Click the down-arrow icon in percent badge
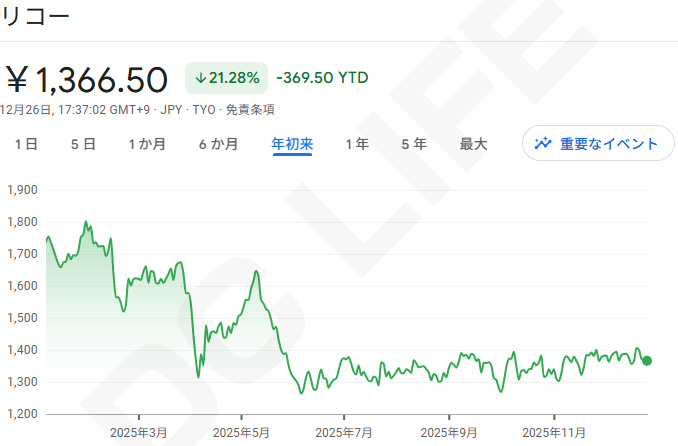The image size is (678, 446). coord(200,78)
